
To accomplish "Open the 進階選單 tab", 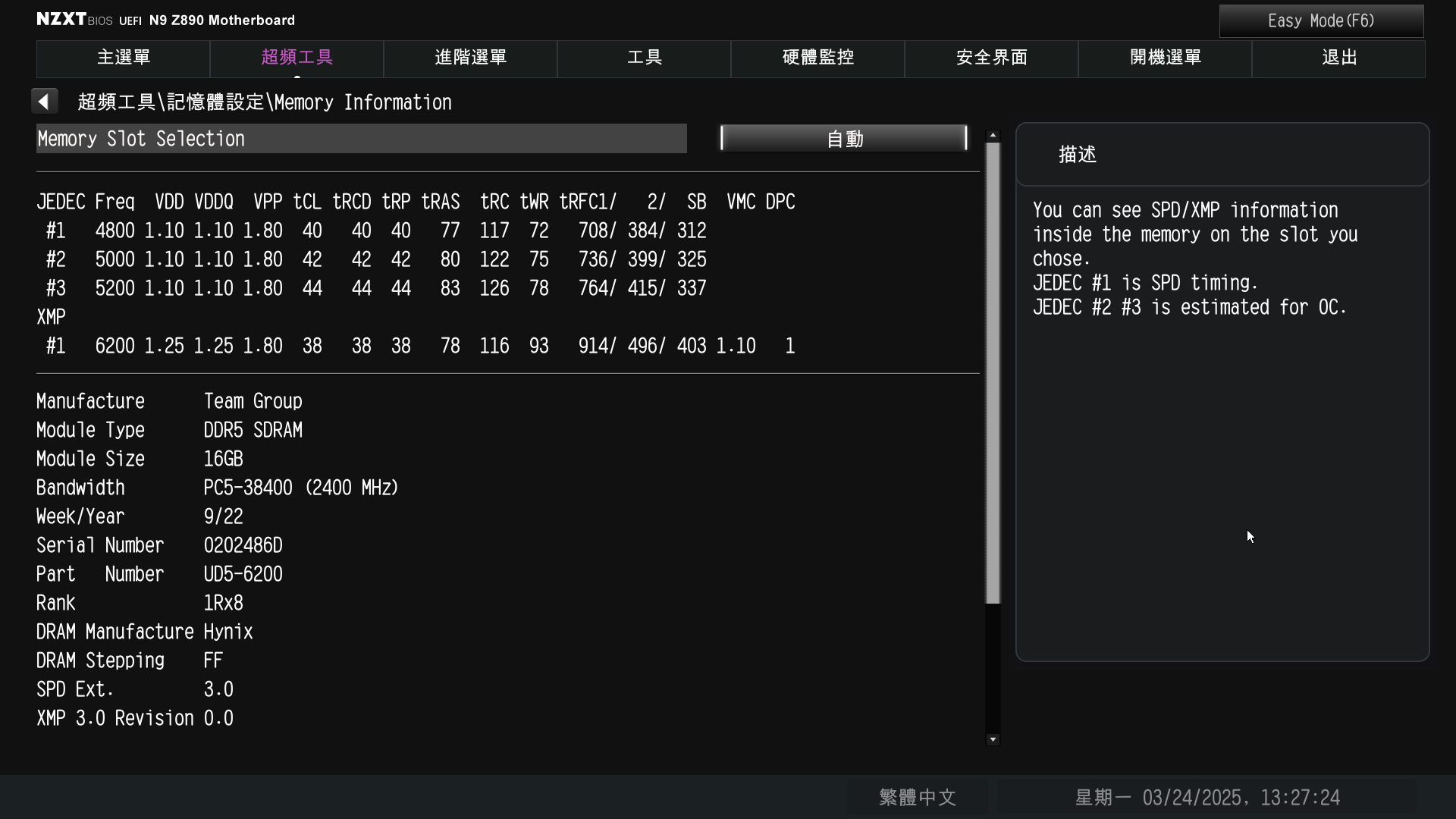I will click(x=470, y=58).
